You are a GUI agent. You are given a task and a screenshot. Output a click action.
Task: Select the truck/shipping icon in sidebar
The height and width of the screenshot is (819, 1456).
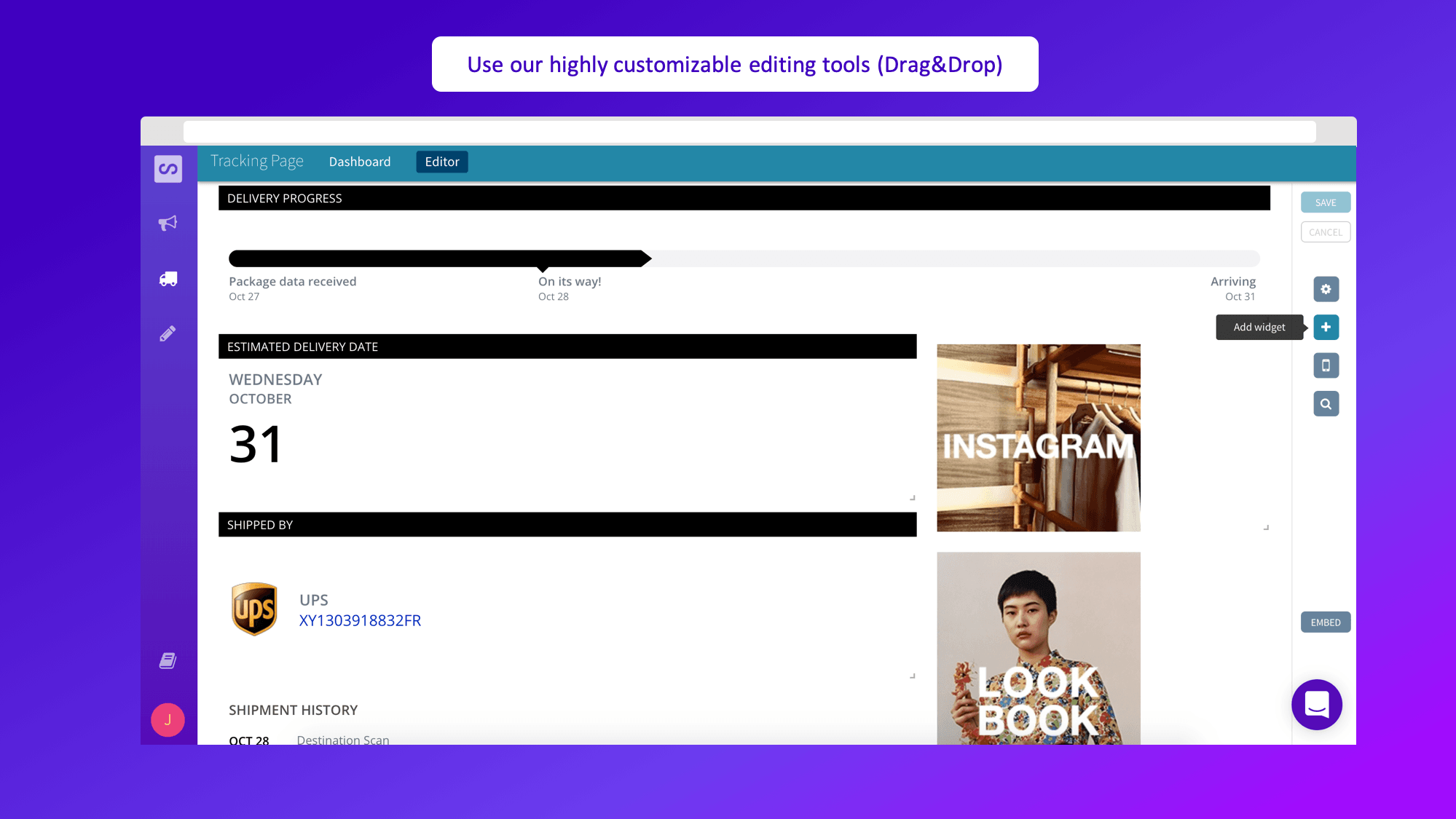point(167,278)
